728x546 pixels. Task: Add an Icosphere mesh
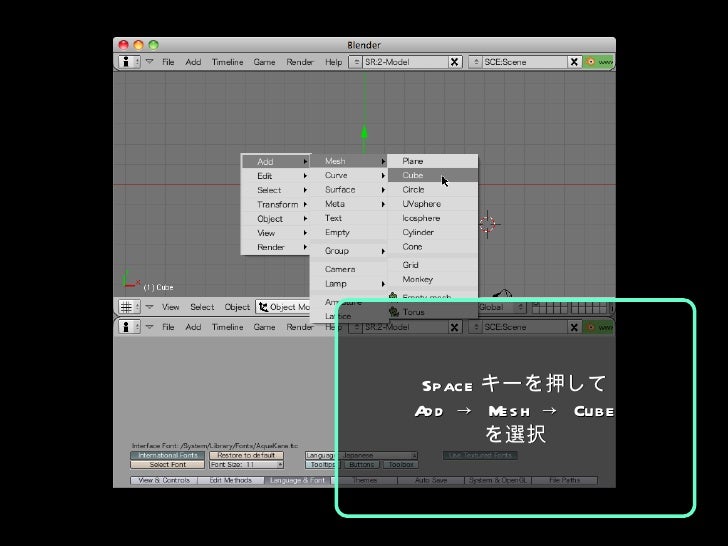(432, 218)
